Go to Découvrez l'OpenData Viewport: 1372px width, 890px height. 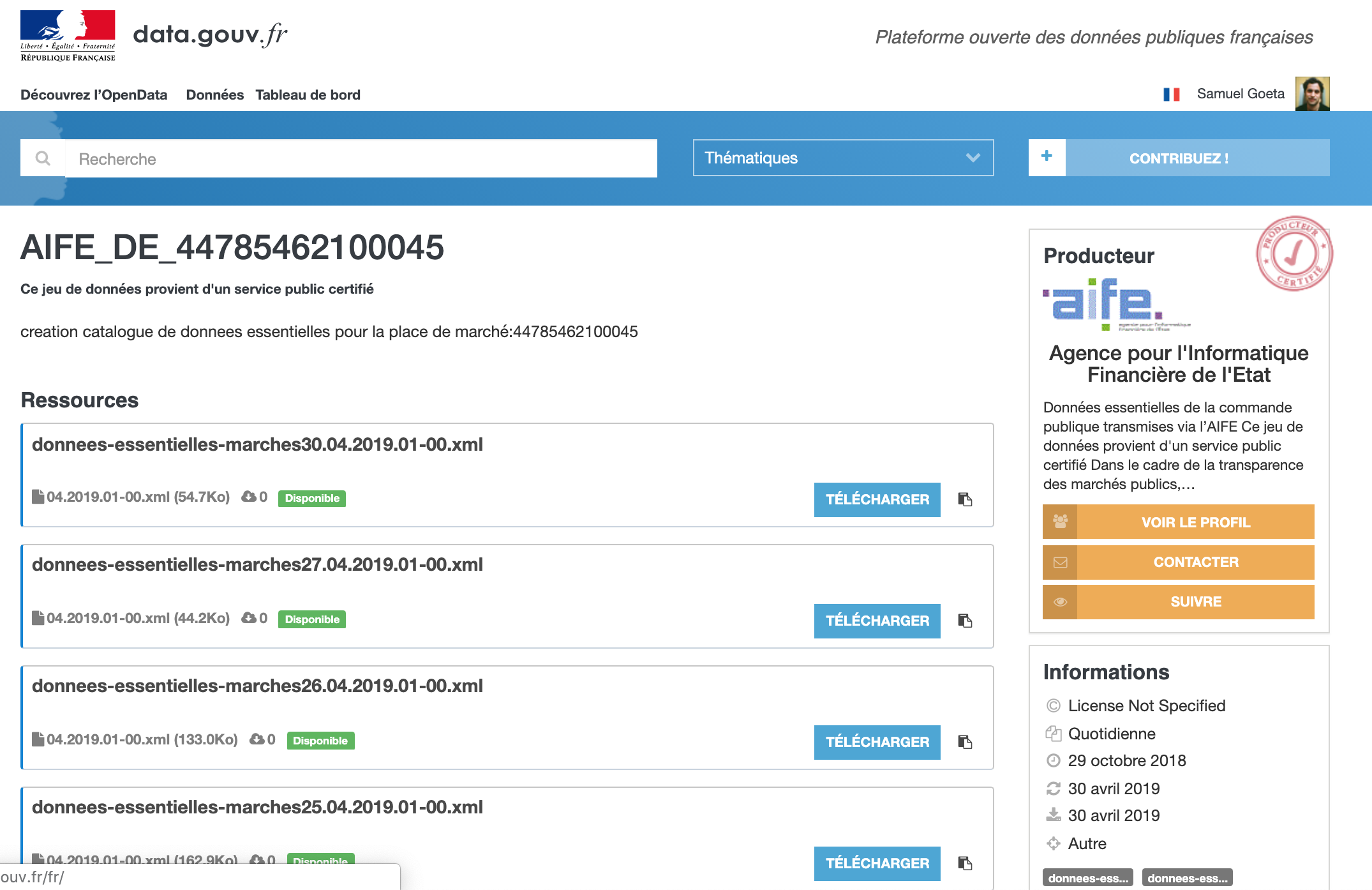coord(94,95)
